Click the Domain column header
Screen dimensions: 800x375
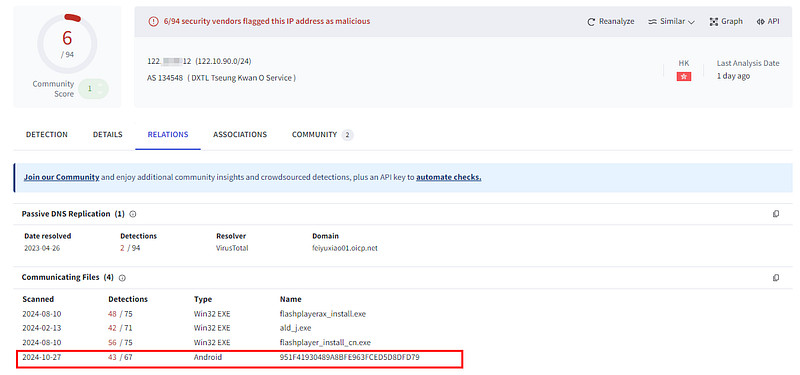[326, 236]
